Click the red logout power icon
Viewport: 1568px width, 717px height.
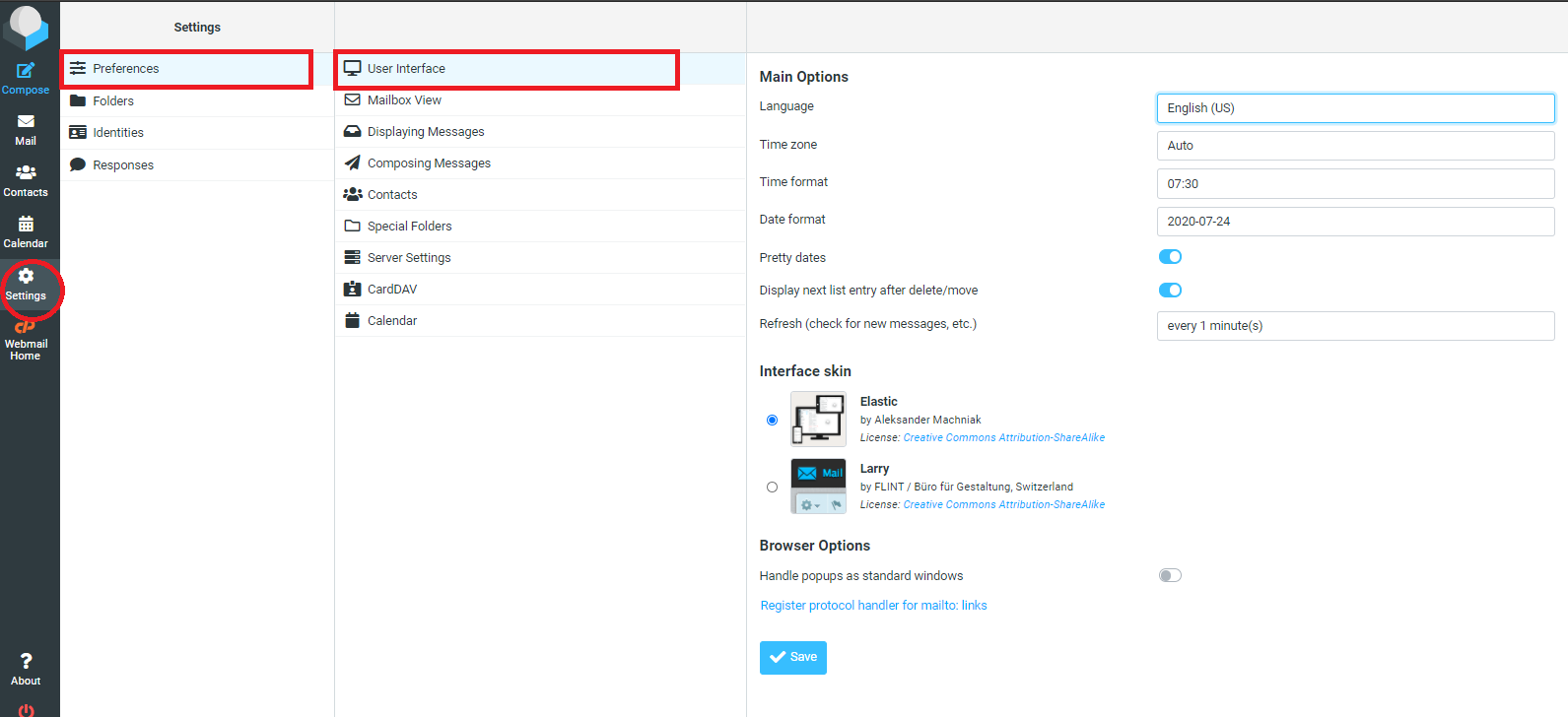(26, 710)
